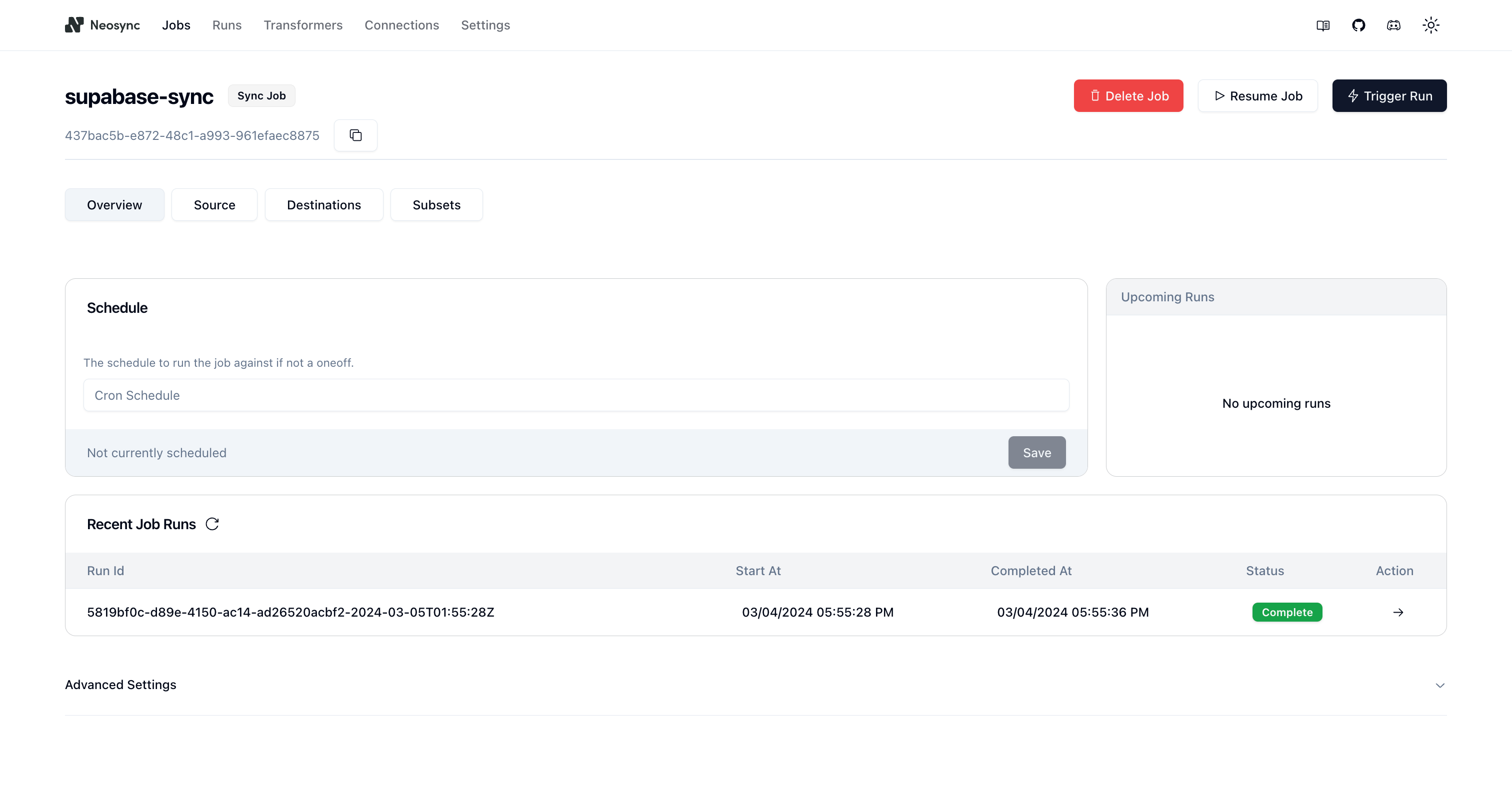Click the Trigger Run button
Screen dimensions: 1512x802
tap(1389, 95)
